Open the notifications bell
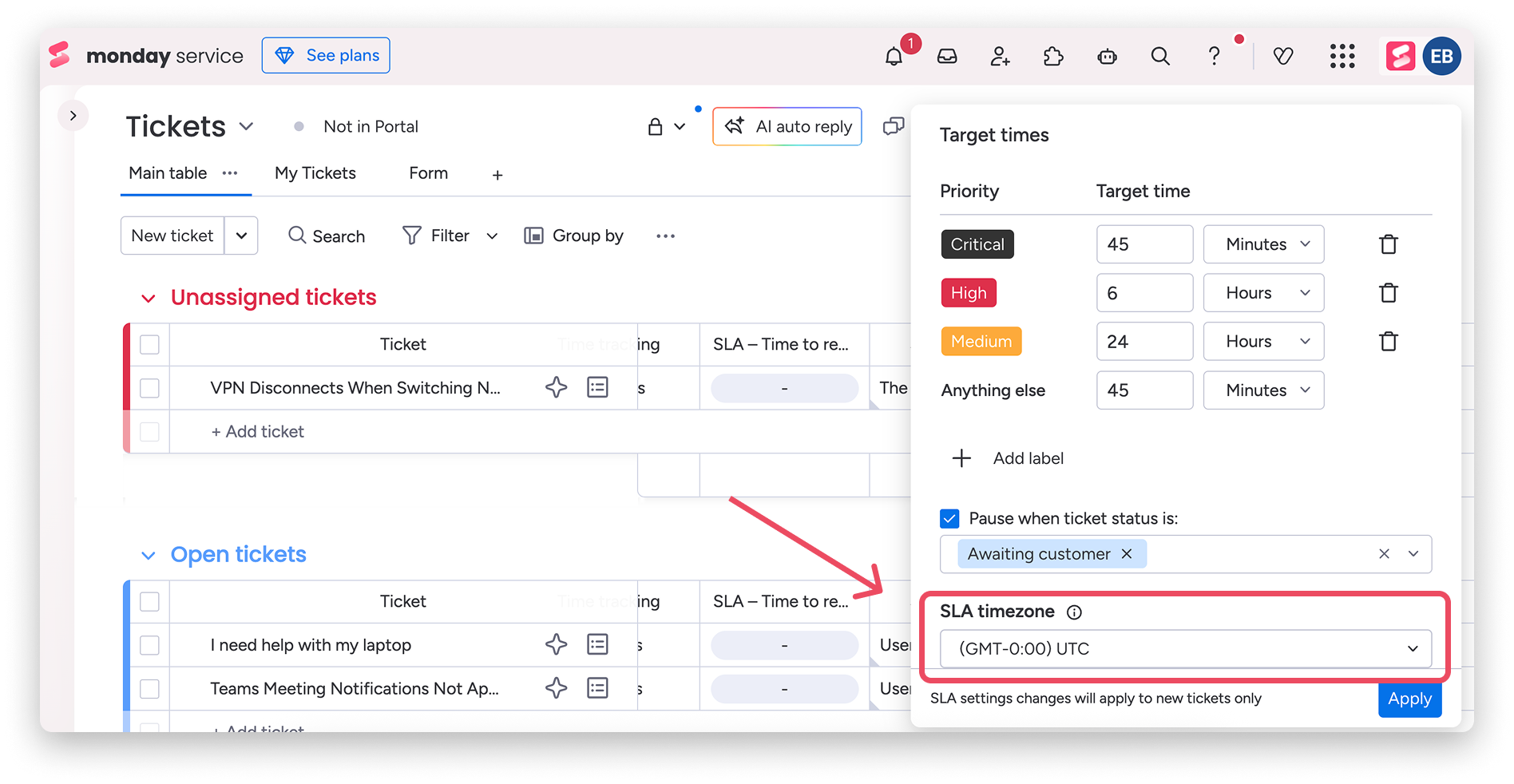Screen dimensions: 1514x784 (894, 56)
